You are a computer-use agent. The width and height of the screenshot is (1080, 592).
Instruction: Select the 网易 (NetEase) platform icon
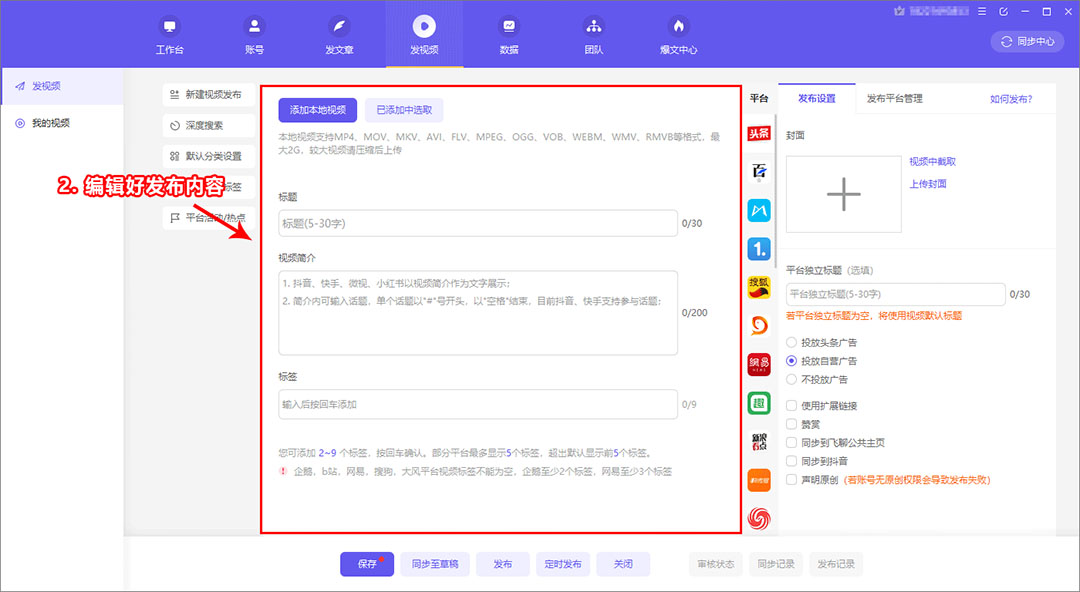pos(759,364)
